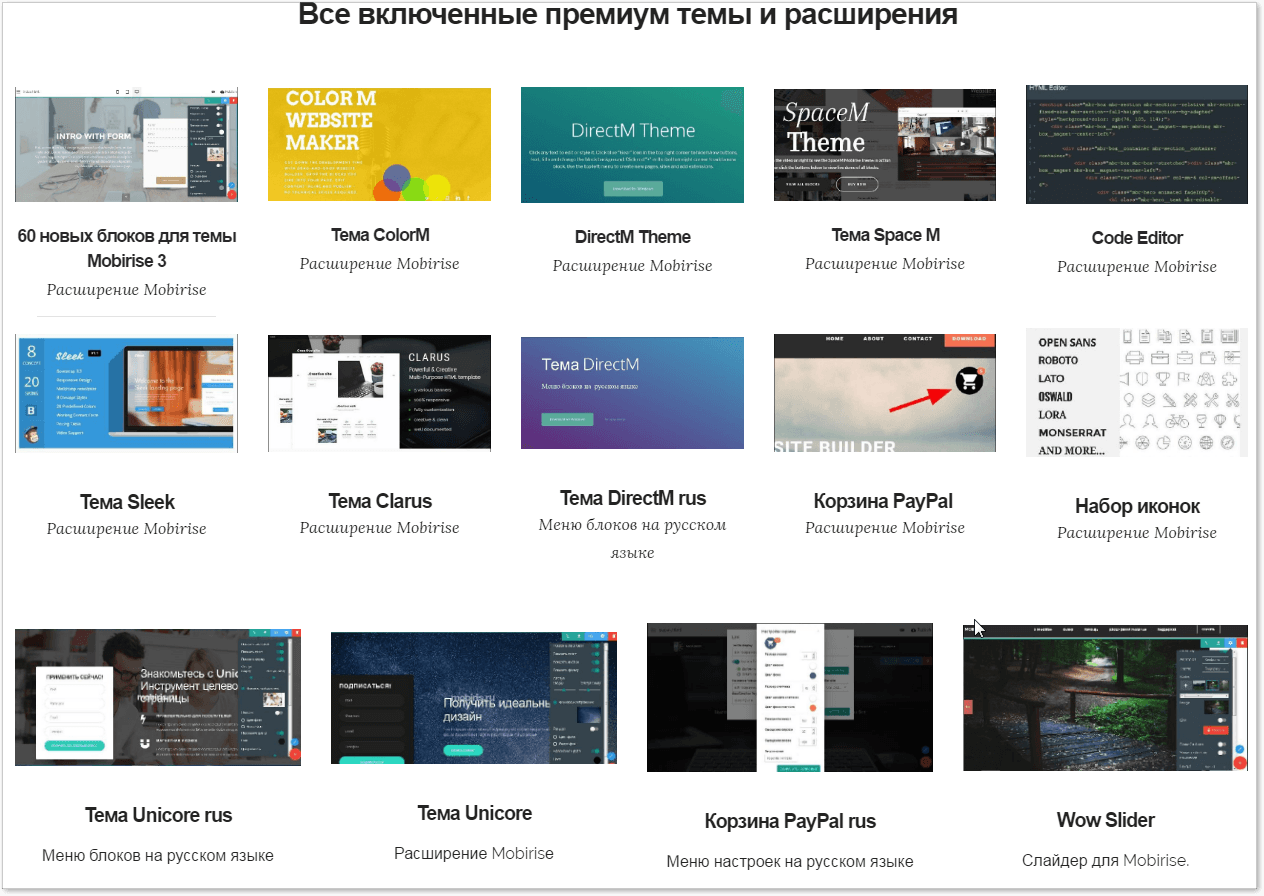The width and height of the screenshot is (1264, 896).
Task: Click the Code Editor title
Action: pyautogui.click(x=1137, y=238)
